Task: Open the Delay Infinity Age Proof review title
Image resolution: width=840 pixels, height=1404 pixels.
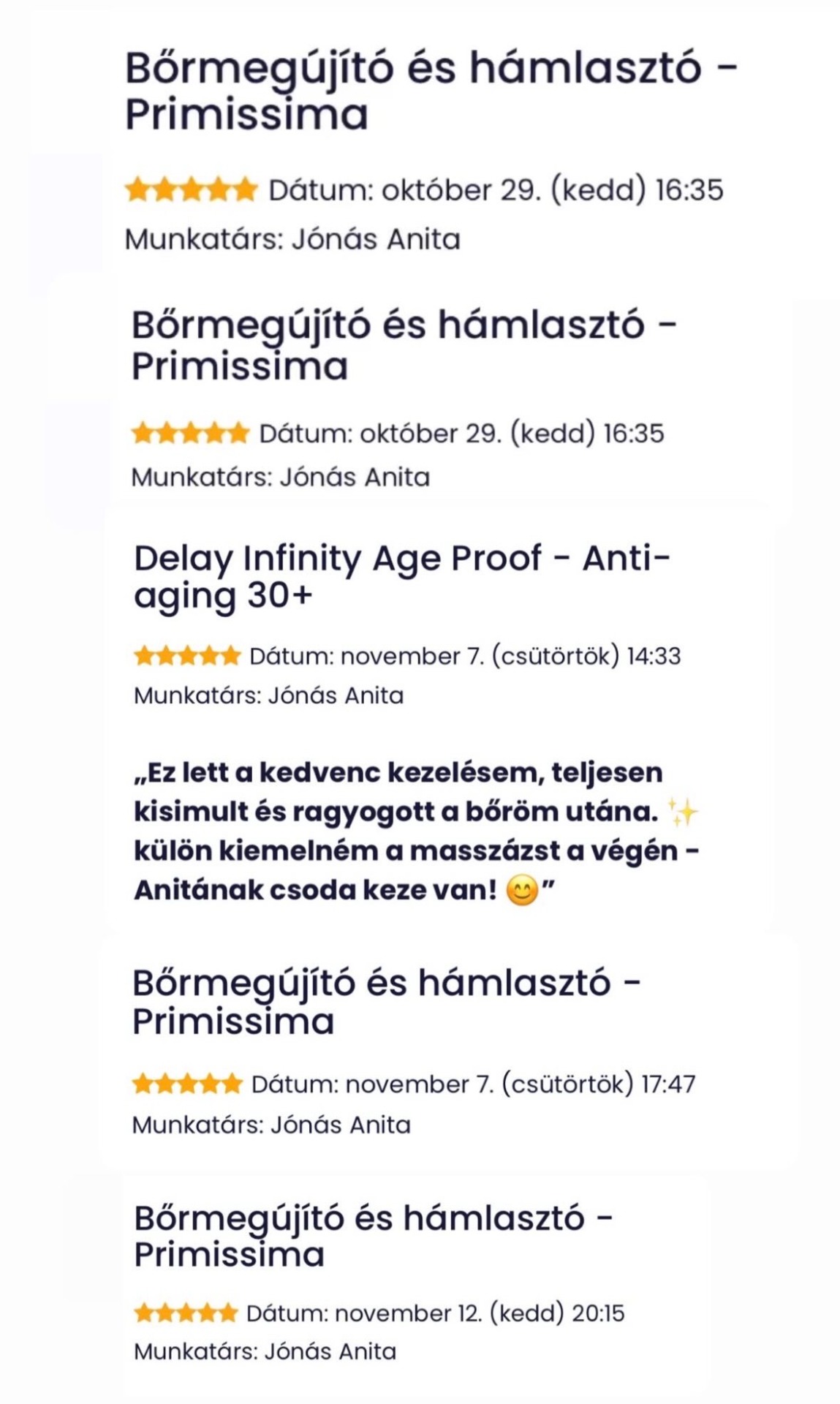Action: click(x=401, y=576)
